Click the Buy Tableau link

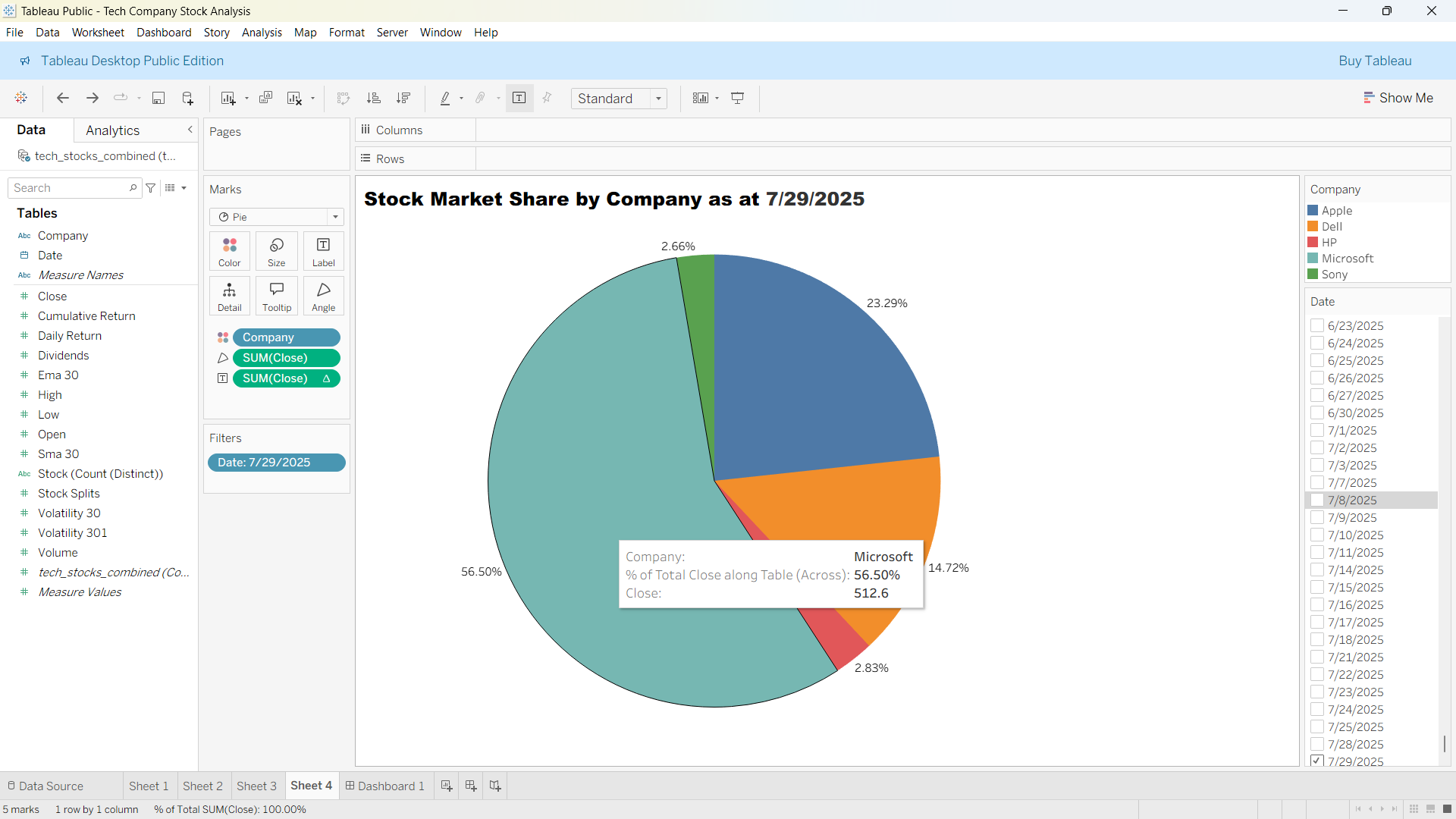(1375, 61)
